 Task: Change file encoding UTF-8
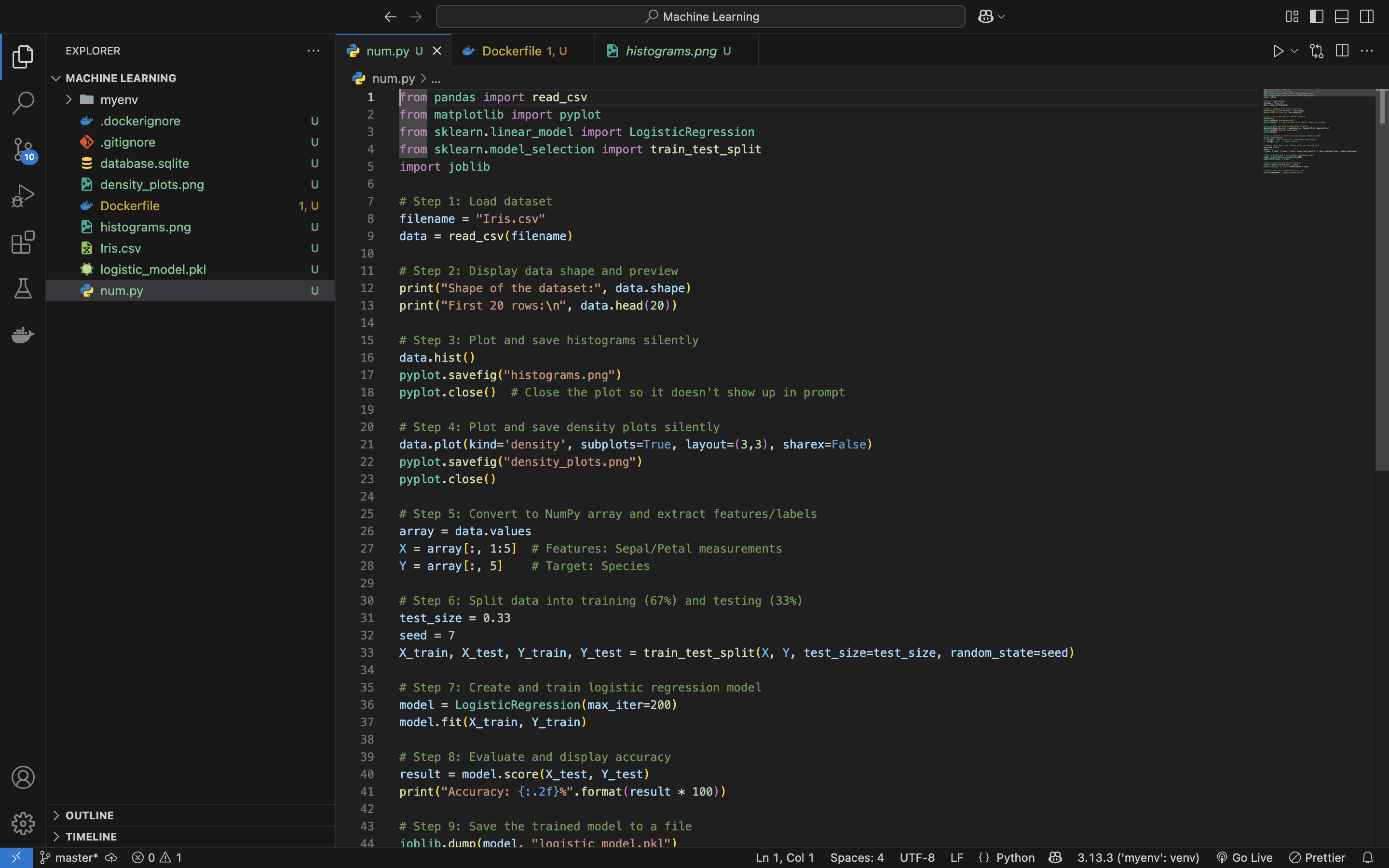917,858
